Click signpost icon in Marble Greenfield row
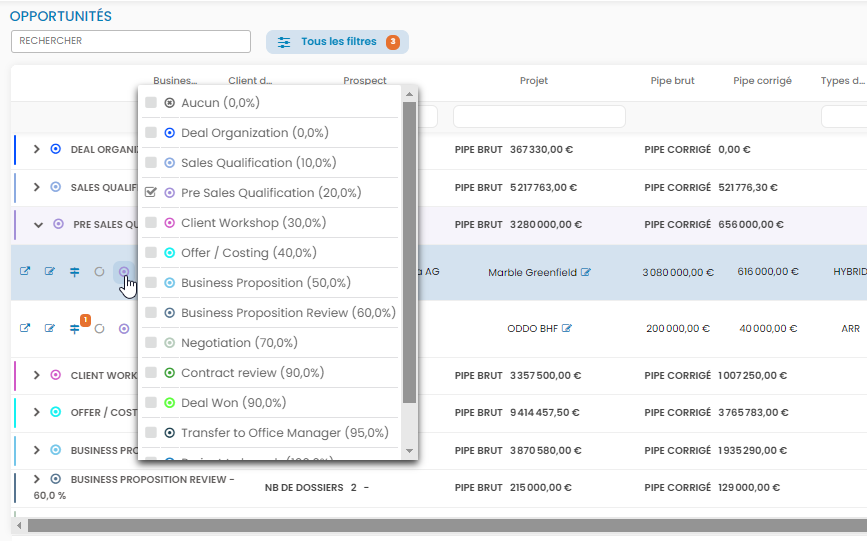Image resolution: width=867 pixels, height=541 pixels. pos(75,272)
